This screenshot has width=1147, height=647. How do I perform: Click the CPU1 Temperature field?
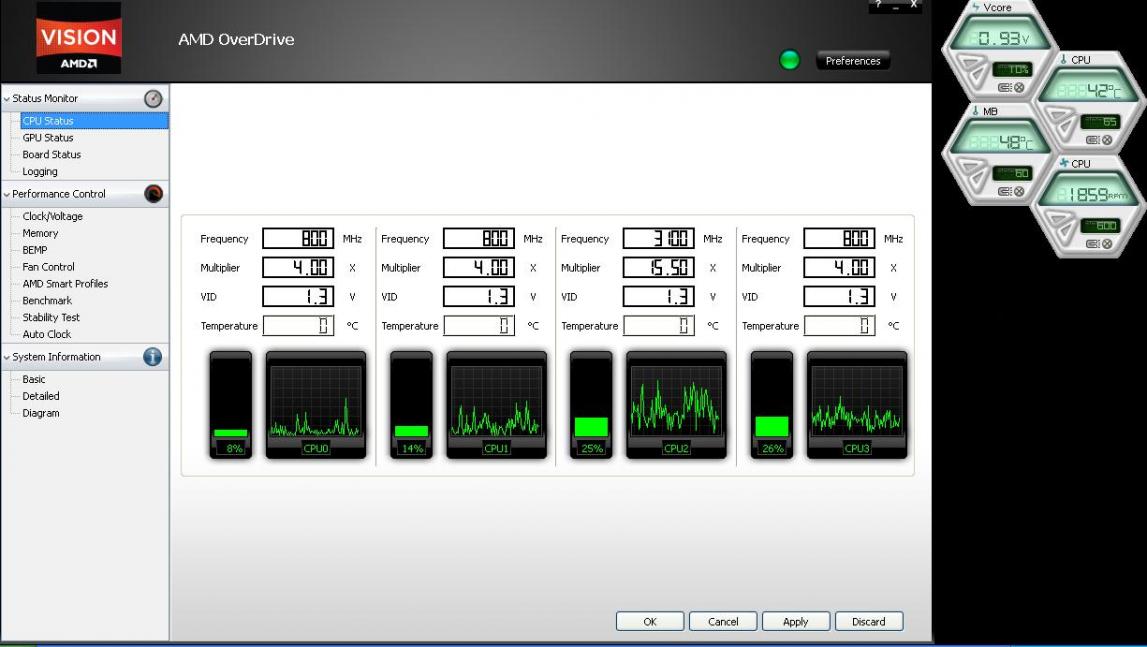click(x=478, y=326)
